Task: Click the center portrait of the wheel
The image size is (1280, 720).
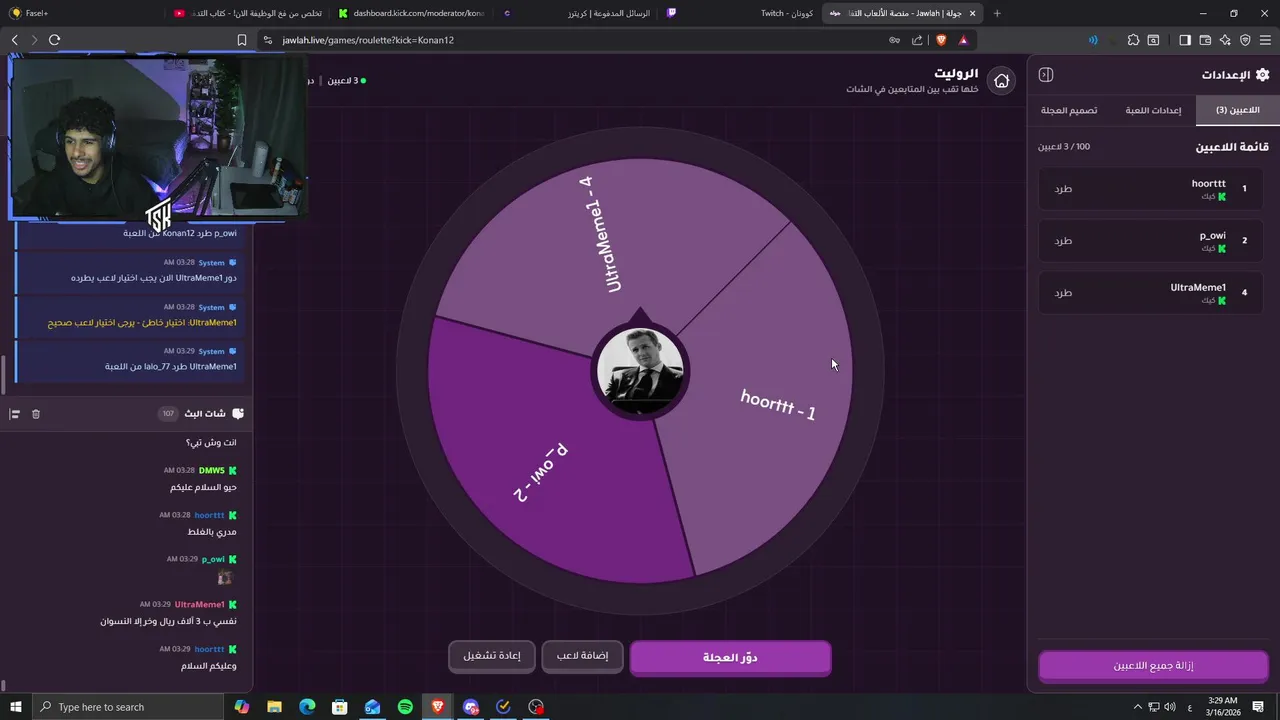Action: click(x=640, y=370)
